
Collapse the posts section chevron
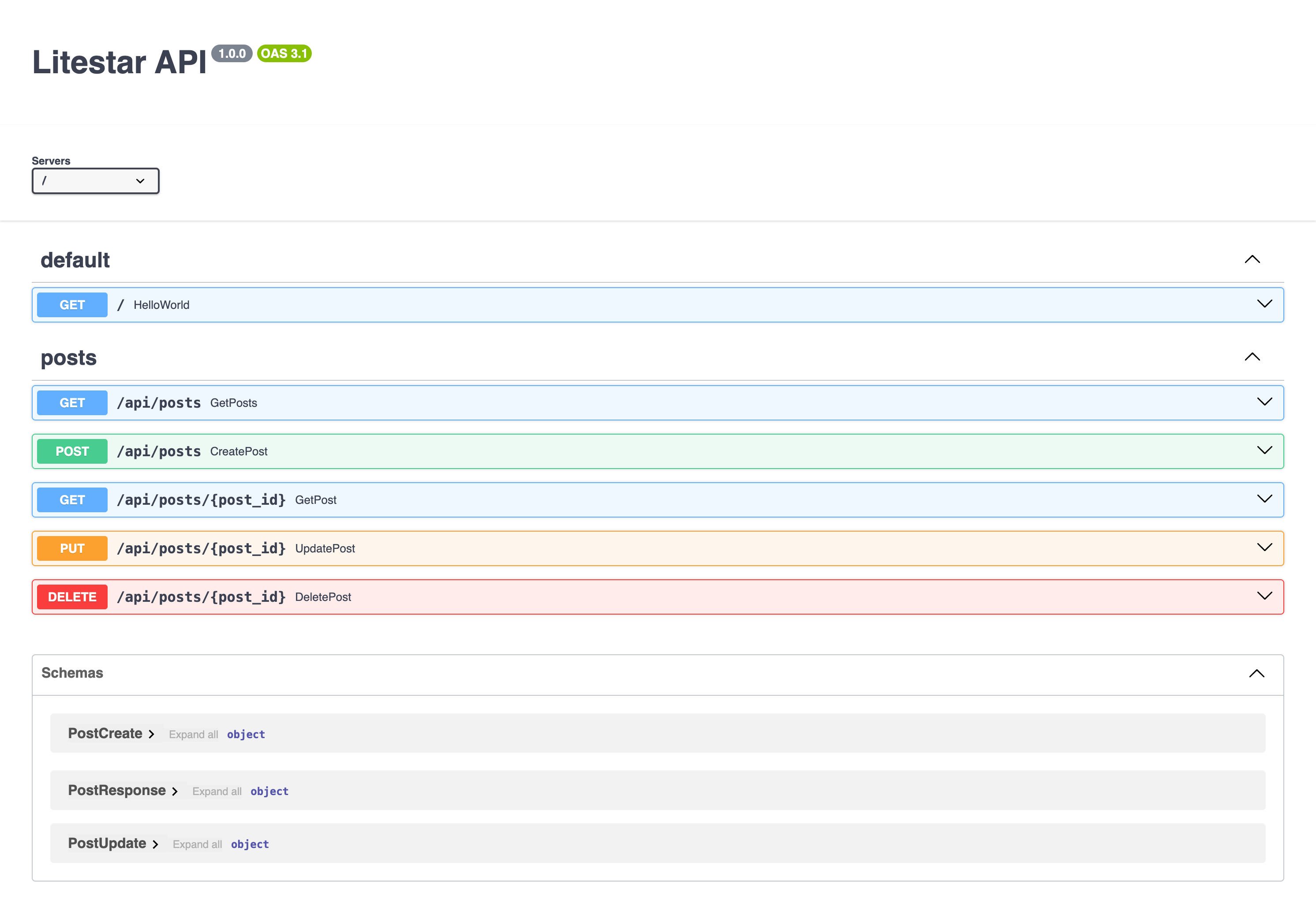1252,357
